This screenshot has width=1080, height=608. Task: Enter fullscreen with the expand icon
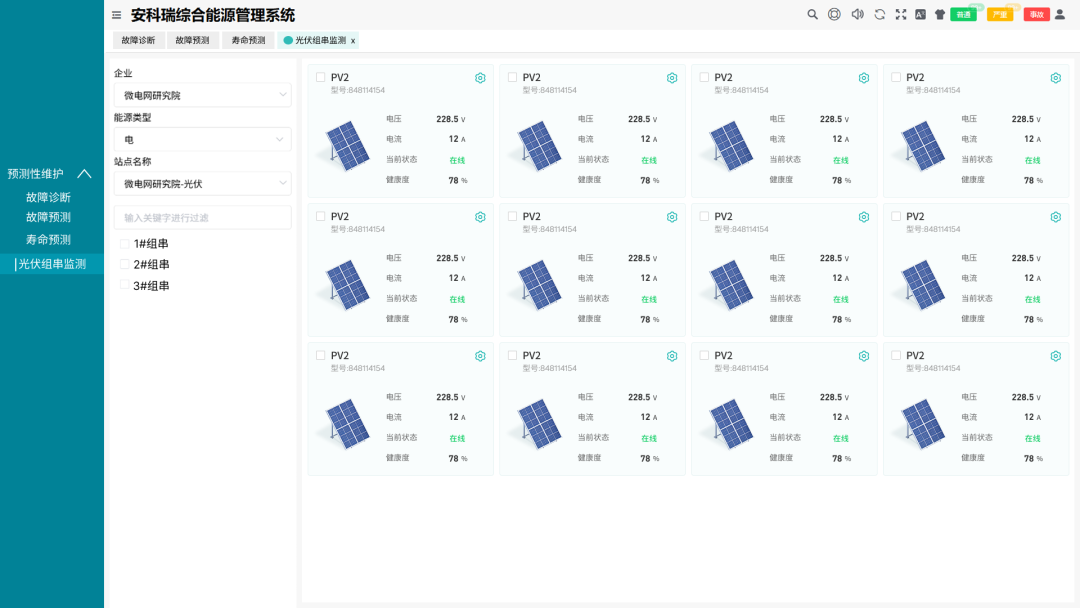click(901, 14)
